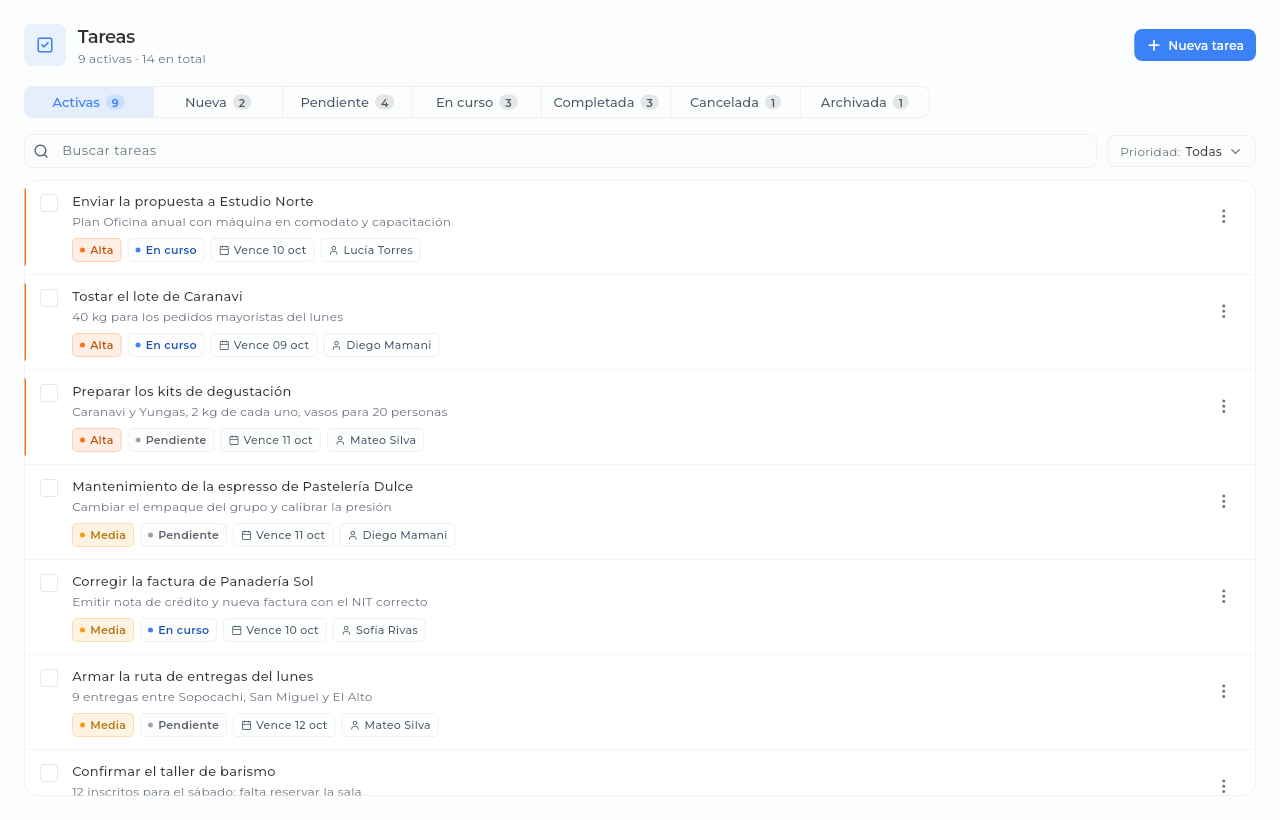Switch to the En curso tab
Image resolution: width=1280 pixels, height=820 pixels.
476,102
